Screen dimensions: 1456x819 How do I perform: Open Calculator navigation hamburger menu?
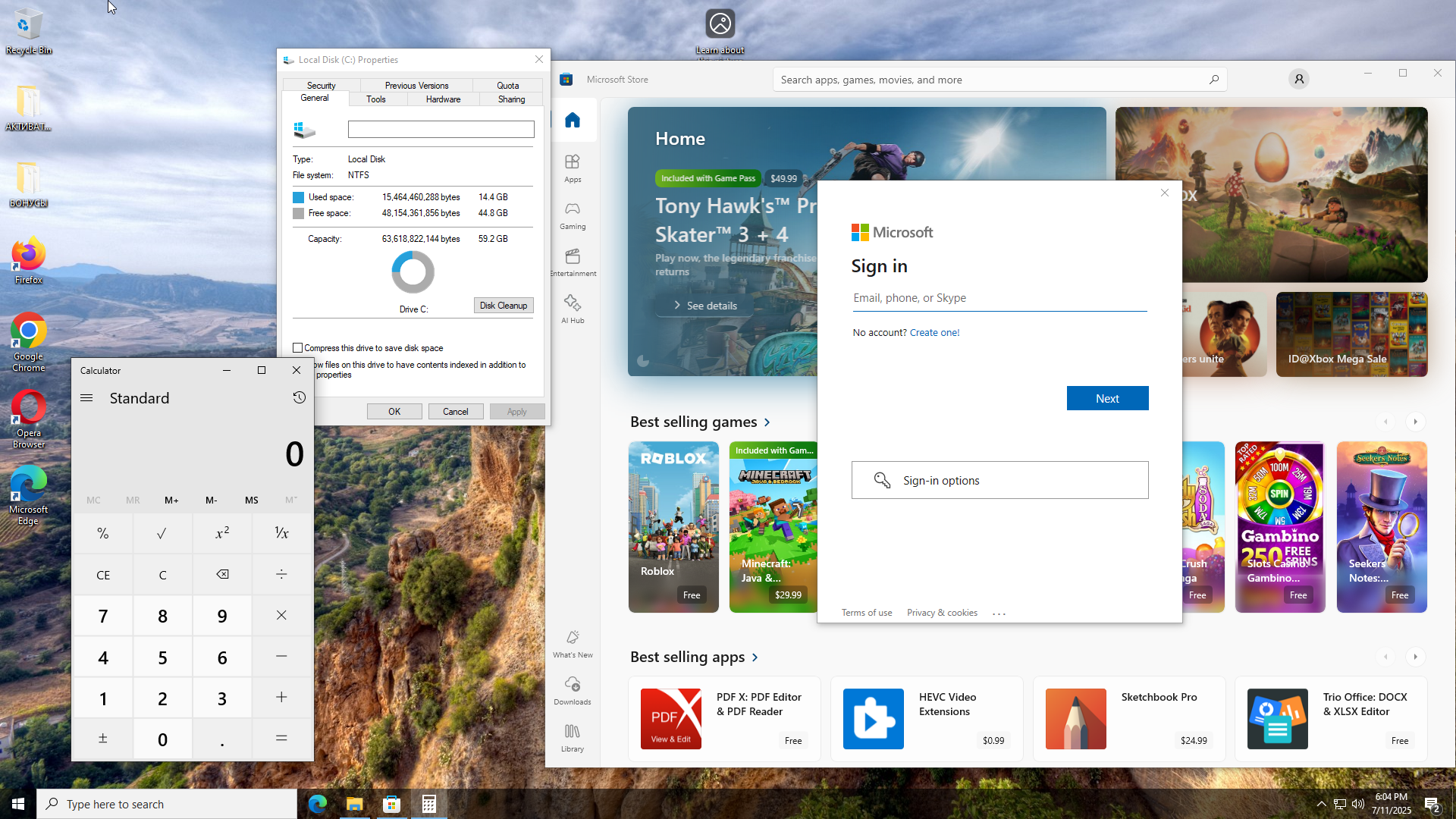pos(86,398)
